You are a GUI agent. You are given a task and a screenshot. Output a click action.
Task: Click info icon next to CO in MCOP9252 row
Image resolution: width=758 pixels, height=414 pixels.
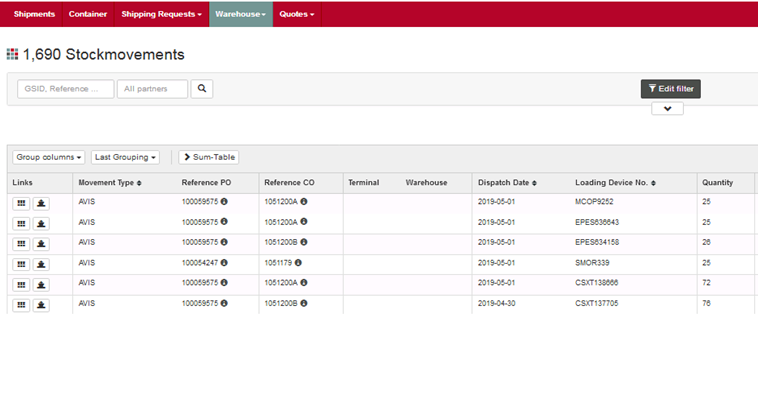304,201
